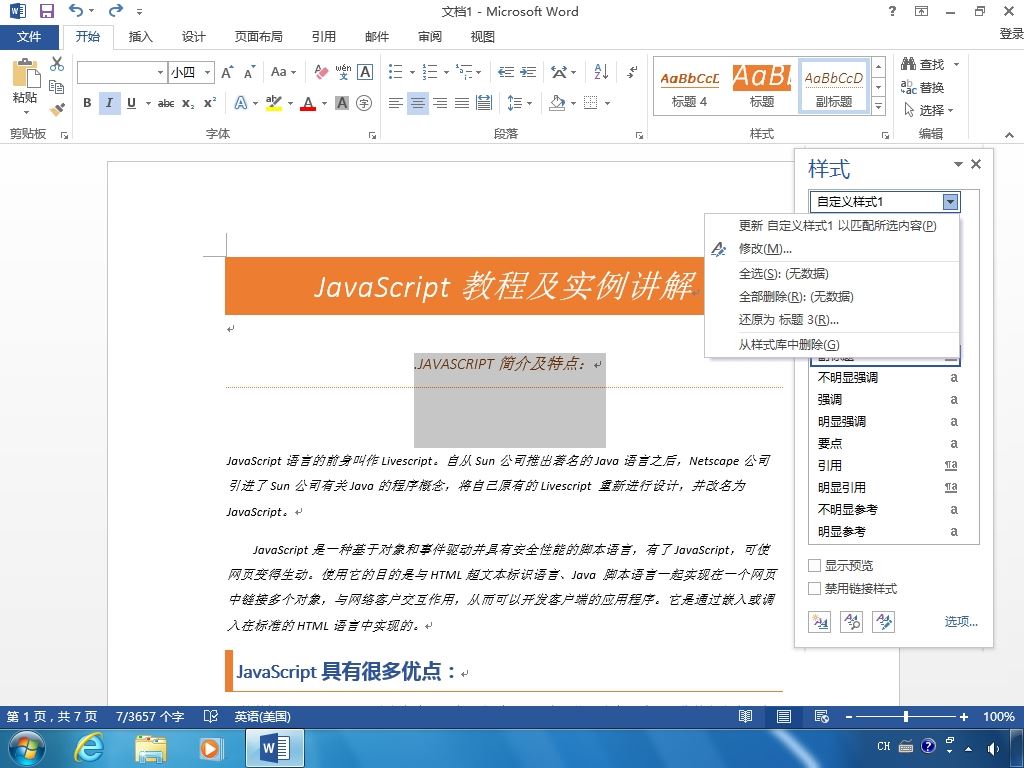Shrink font size with shrink font icon
This screenshot has height=768, width=1024.
(x=249, y=72)
